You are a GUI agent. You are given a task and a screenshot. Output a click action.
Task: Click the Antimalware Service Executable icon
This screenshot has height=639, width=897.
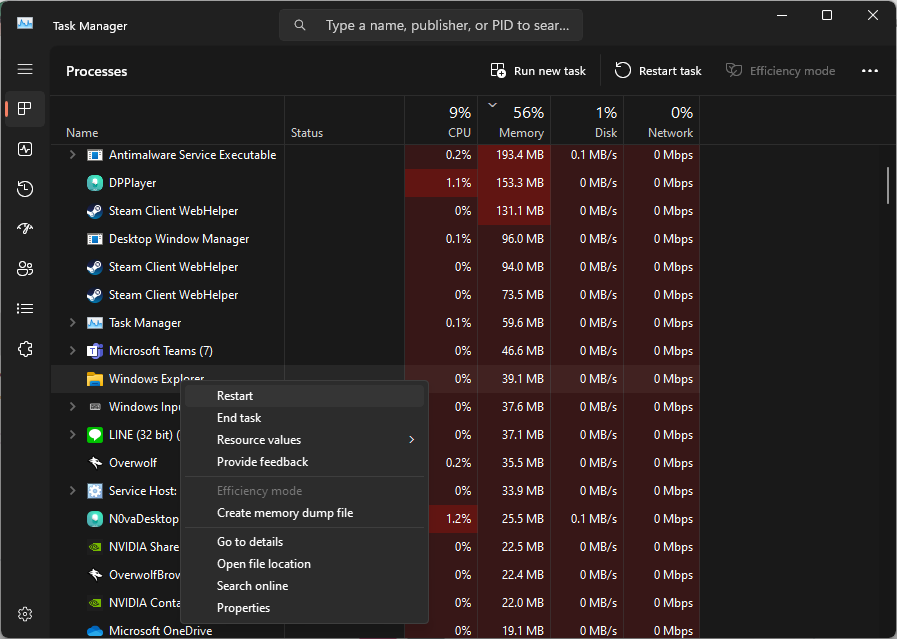[x=94, y=155]
